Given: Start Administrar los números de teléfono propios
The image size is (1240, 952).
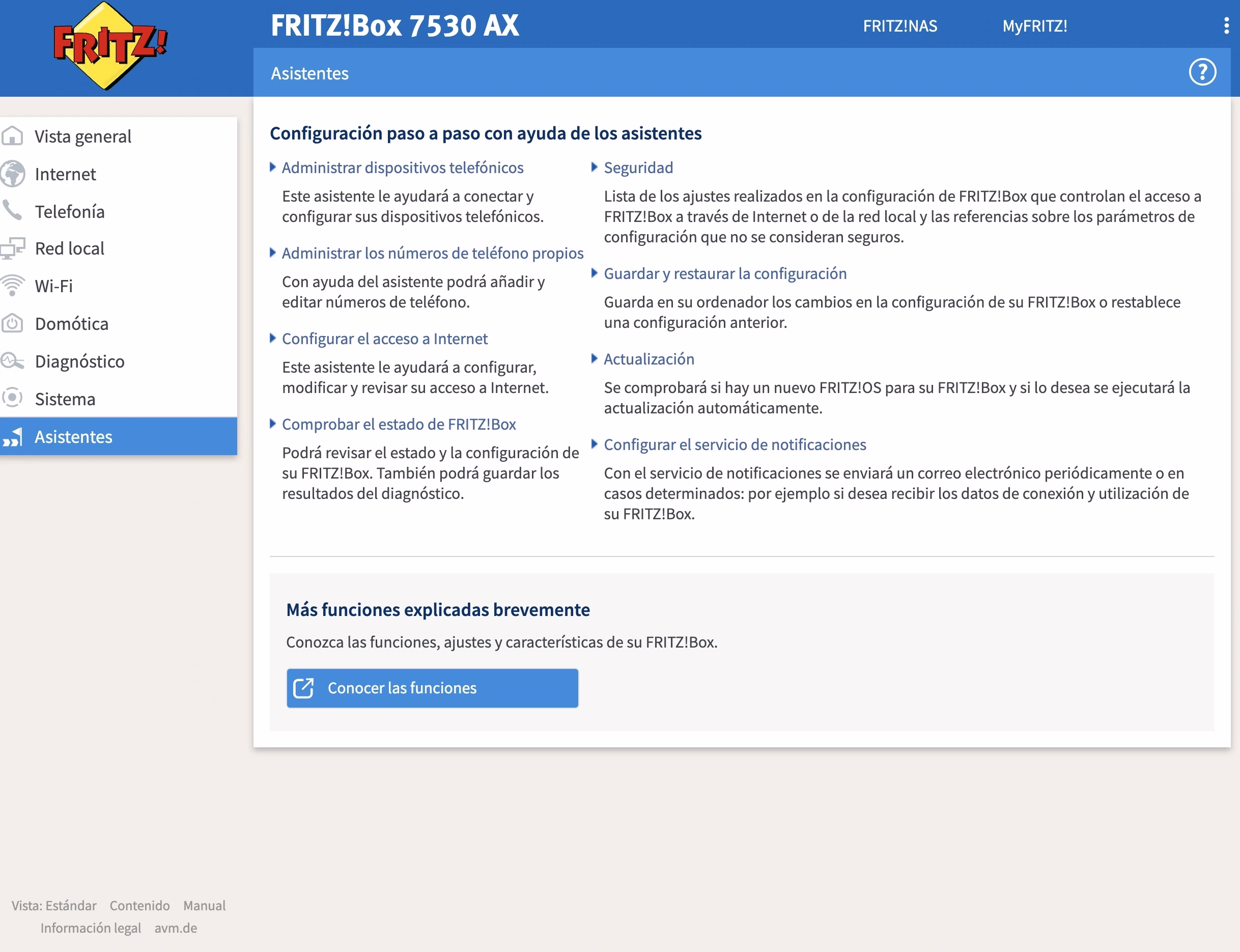Looking at the screenshot, I should (432, 254).
